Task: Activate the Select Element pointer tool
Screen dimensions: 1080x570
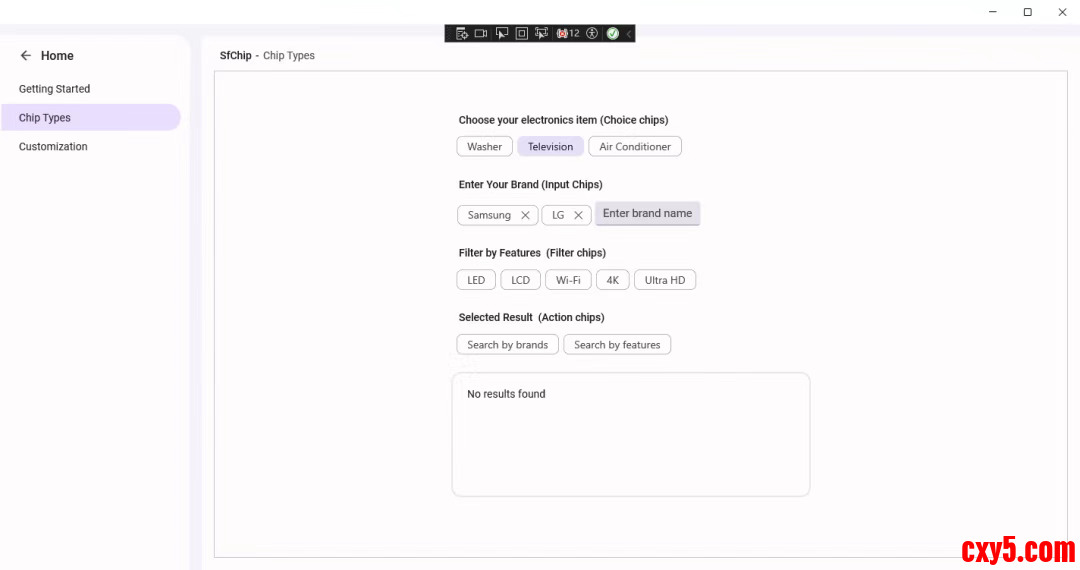Action: point(502,33)
